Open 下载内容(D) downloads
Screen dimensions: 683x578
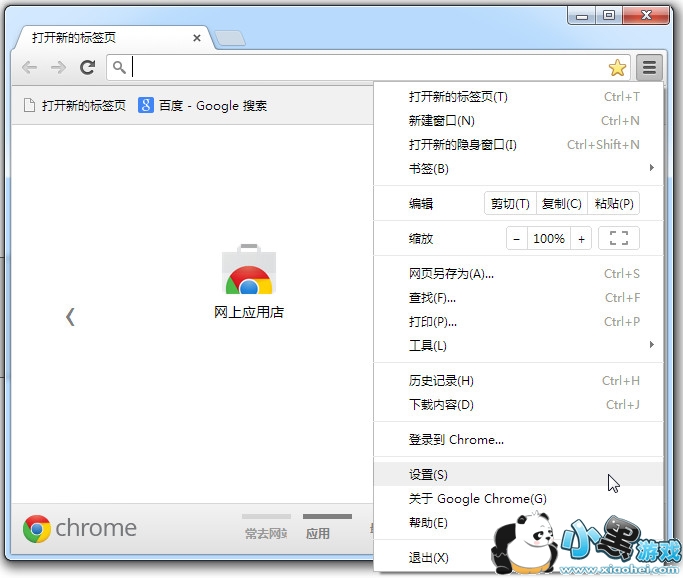coord(518,405)
